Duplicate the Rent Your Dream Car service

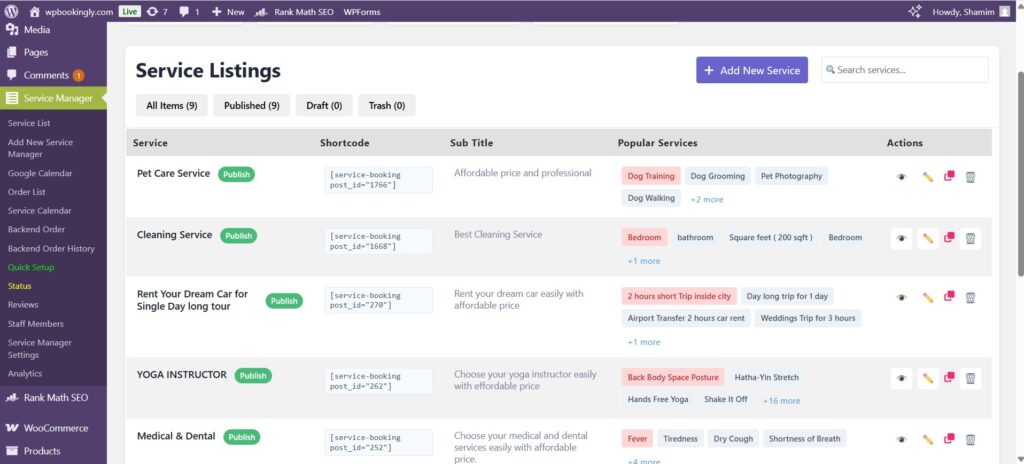[x=948, y=297]
